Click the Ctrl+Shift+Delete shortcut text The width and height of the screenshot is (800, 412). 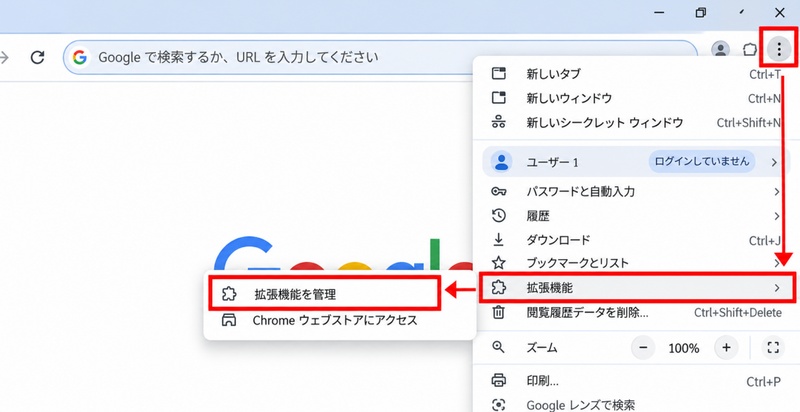[738, 313]
